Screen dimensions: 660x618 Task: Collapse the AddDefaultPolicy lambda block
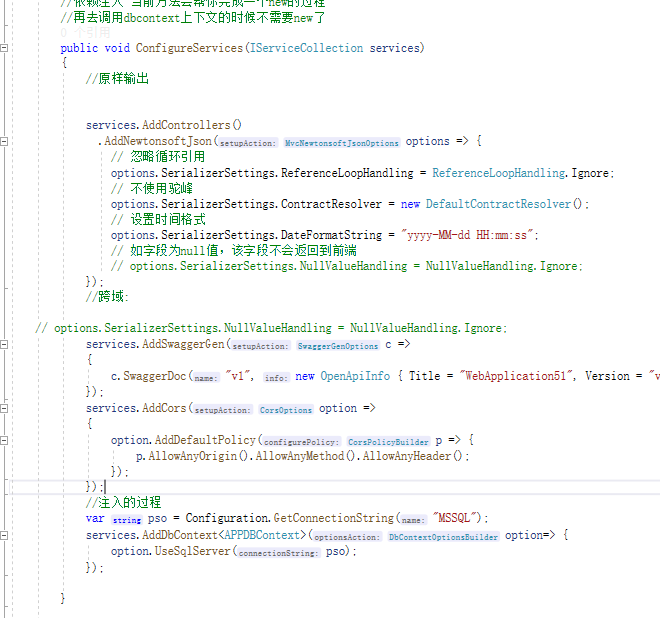point(4,440)
